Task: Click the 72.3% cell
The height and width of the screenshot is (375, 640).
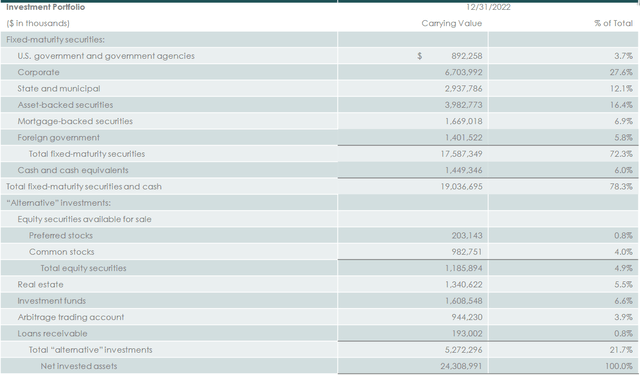Action: 621,154
